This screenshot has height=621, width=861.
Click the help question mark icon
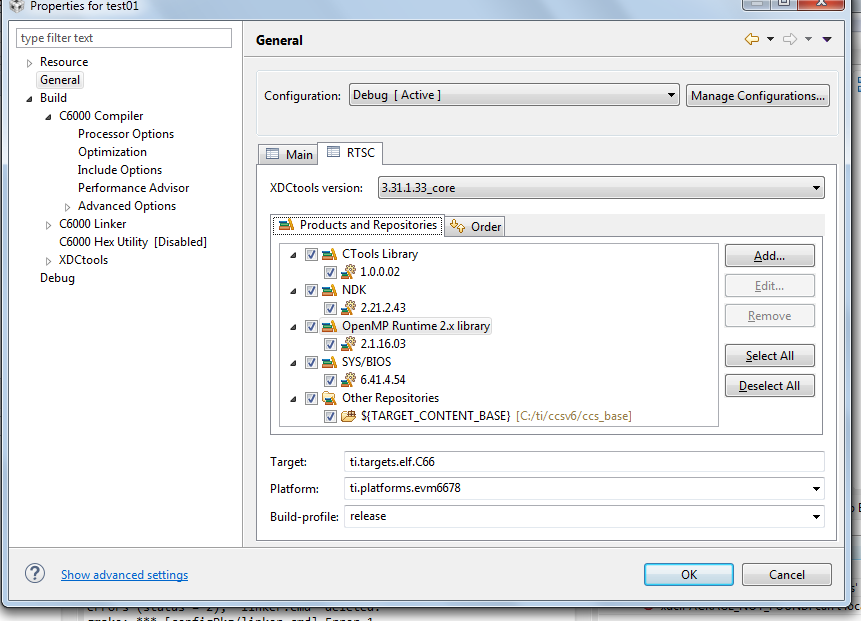[35, 573]
